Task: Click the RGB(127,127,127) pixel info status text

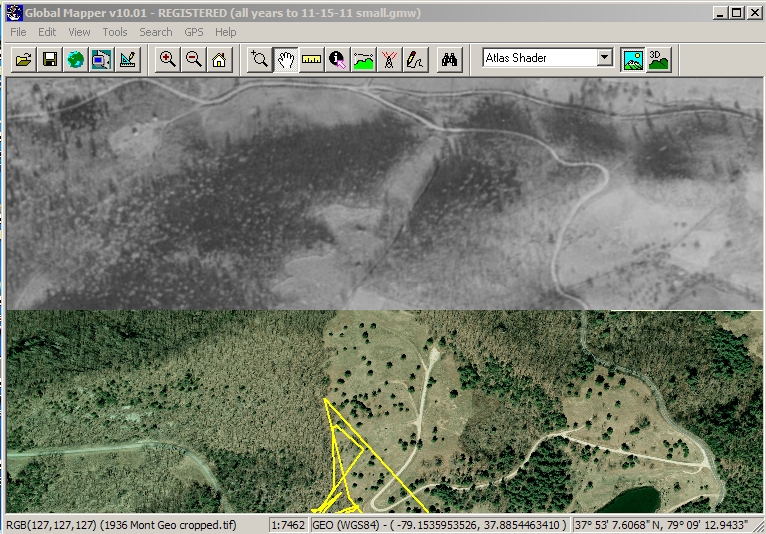Action: tap(121, 525)
